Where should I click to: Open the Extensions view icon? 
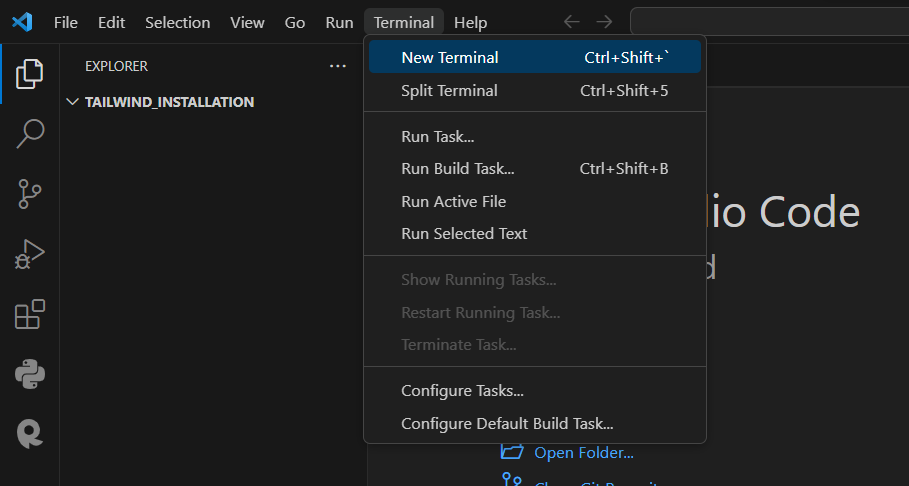(x=30, y=314)
